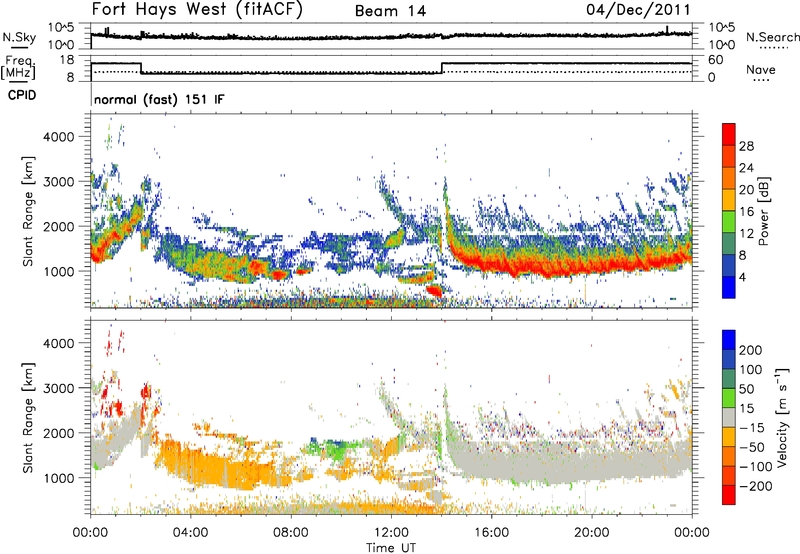Image resolution: width=800 pixels, height=554 pixels.
Task: Select '1000' tick in the velocity panel
Action: pyautogui.click(x=58, y=478)
